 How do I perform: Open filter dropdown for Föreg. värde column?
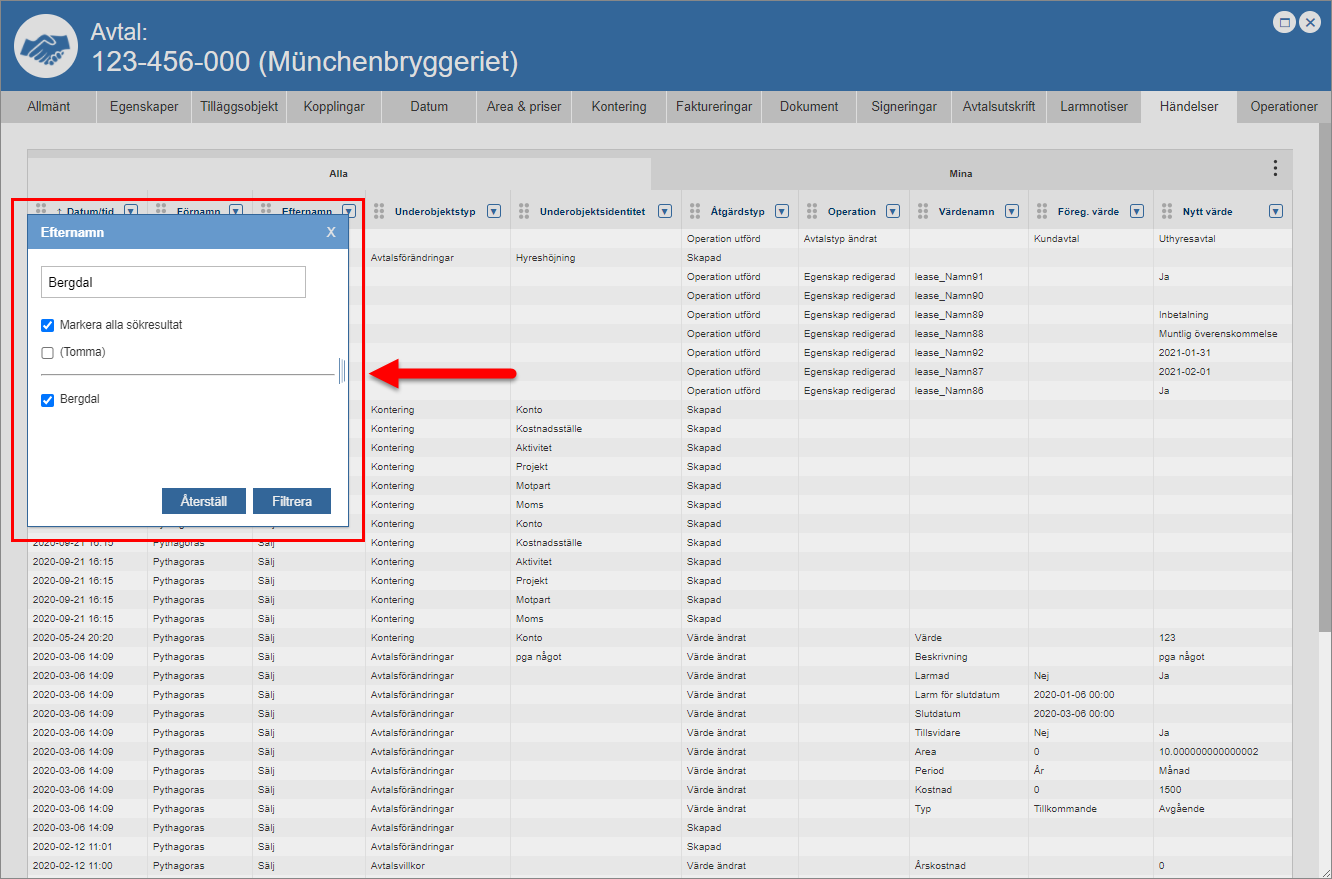(1137, 211)
